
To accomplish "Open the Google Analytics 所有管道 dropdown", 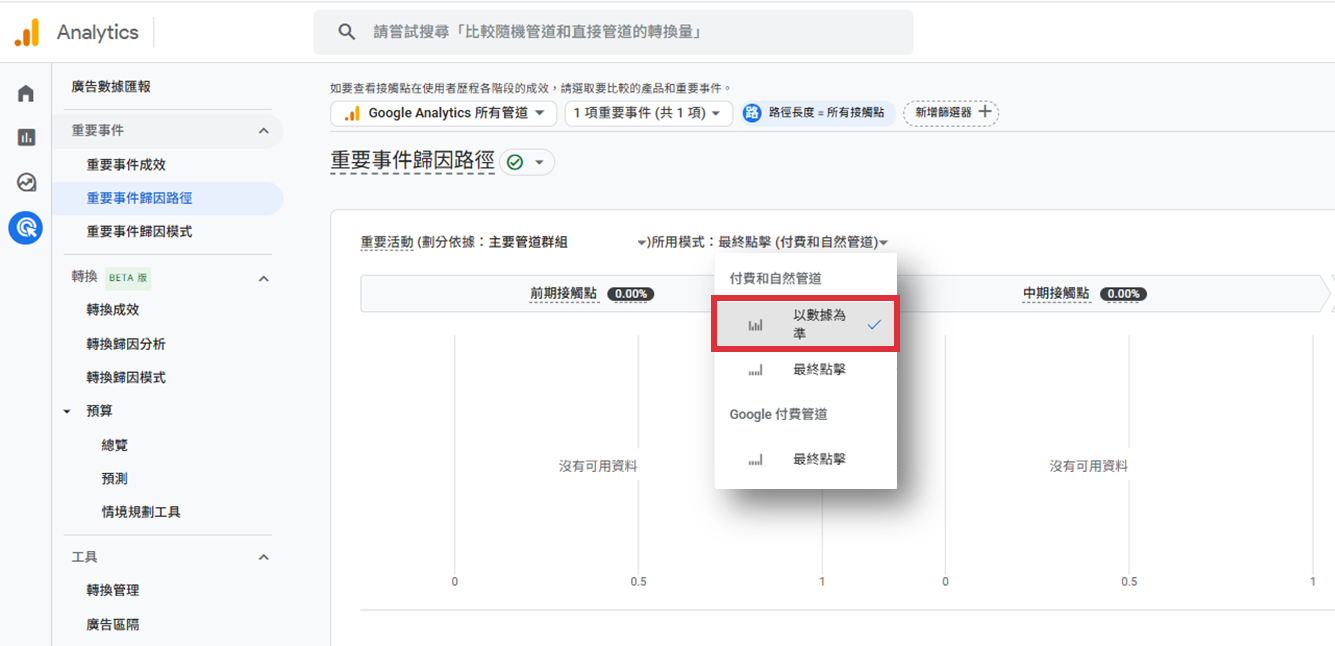I will [x=443, y=113].
